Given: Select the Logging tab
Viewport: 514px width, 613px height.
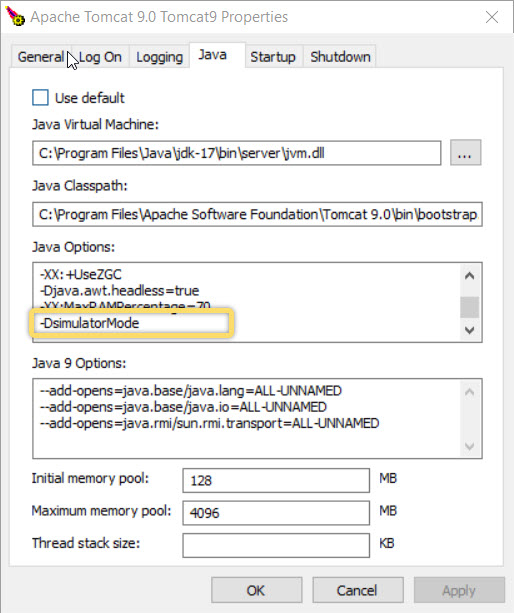Looking at the screenshot, I should pos(159,57).
